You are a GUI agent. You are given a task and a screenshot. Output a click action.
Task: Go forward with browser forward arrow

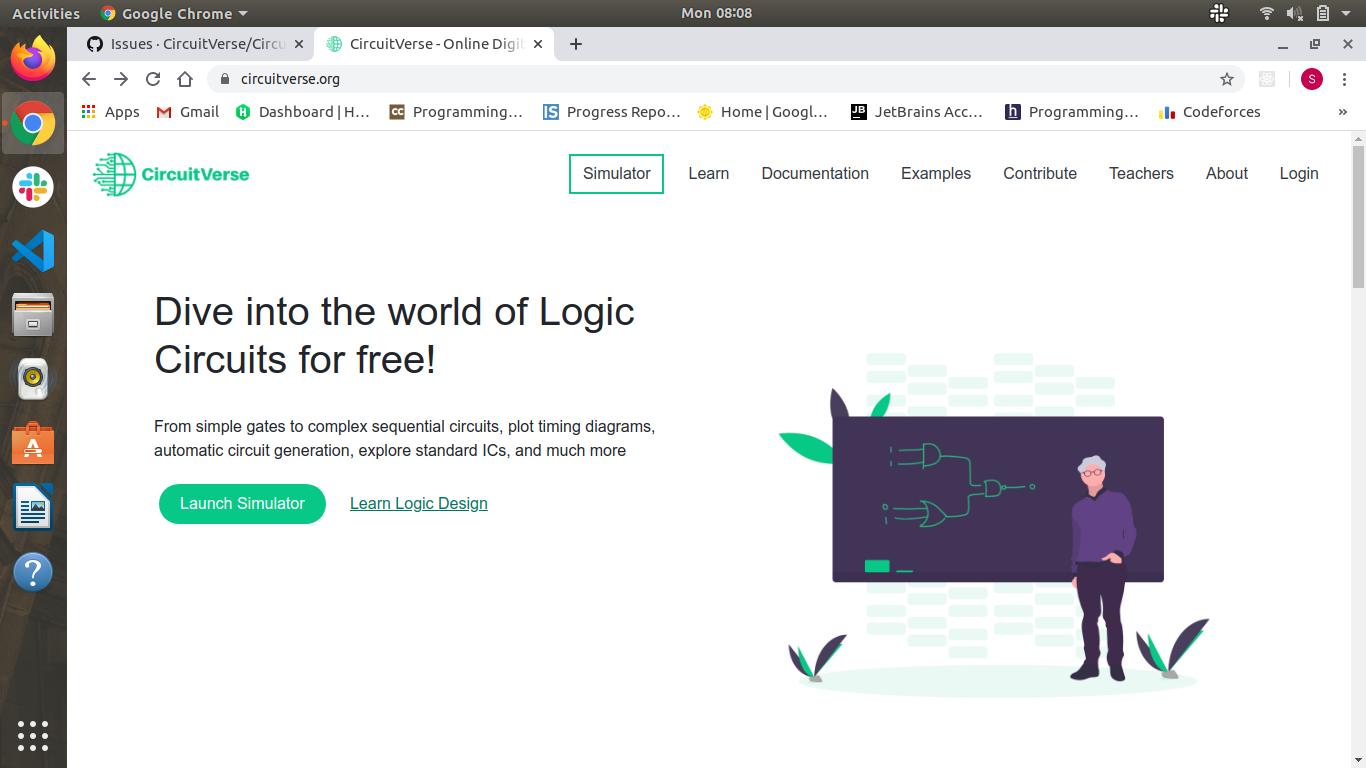(121, 79)
